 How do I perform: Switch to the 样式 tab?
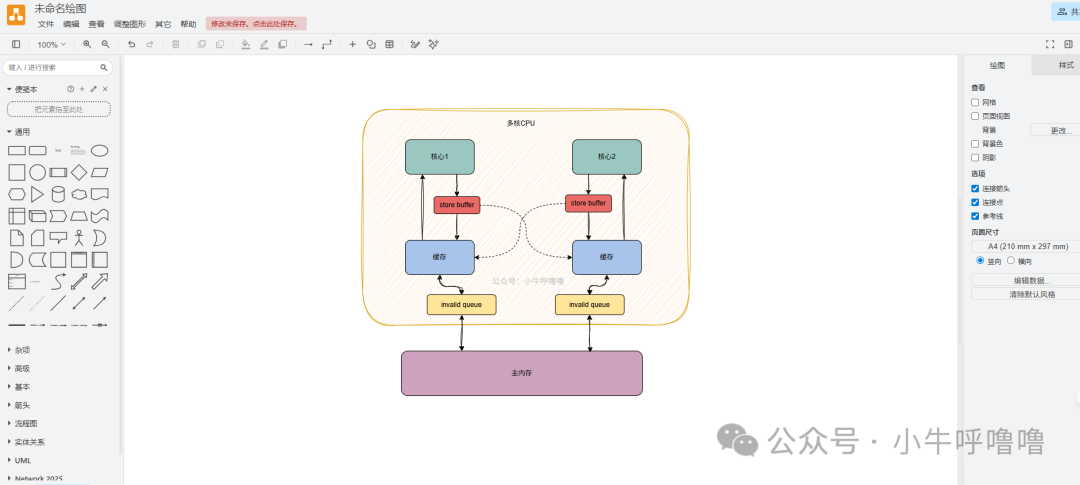(1065, 65)
